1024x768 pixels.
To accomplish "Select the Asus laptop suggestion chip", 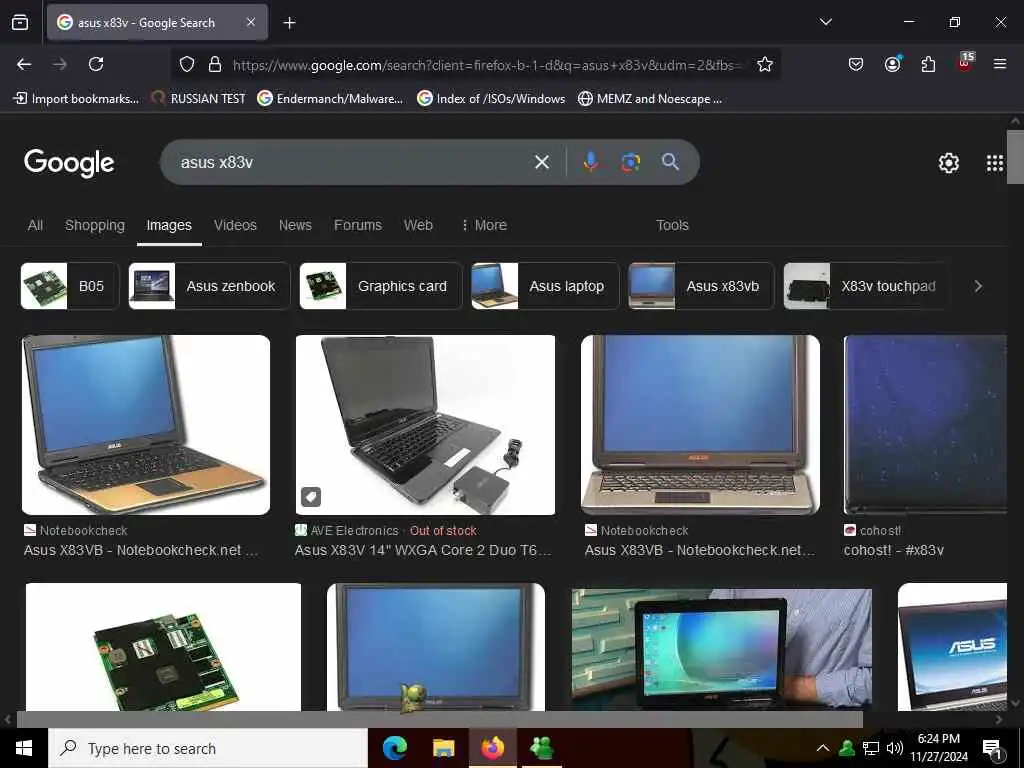I will pyautogui.click(x=545, y=286).
